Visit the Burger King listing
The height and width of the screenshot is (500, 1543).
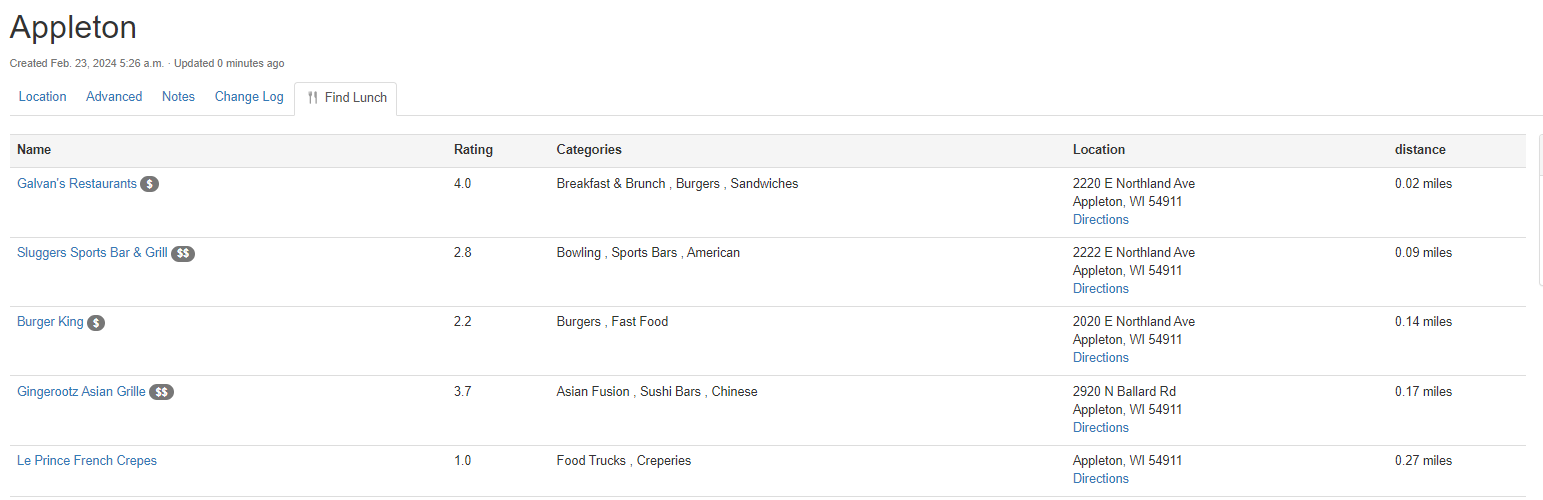[x=50, y=322]
